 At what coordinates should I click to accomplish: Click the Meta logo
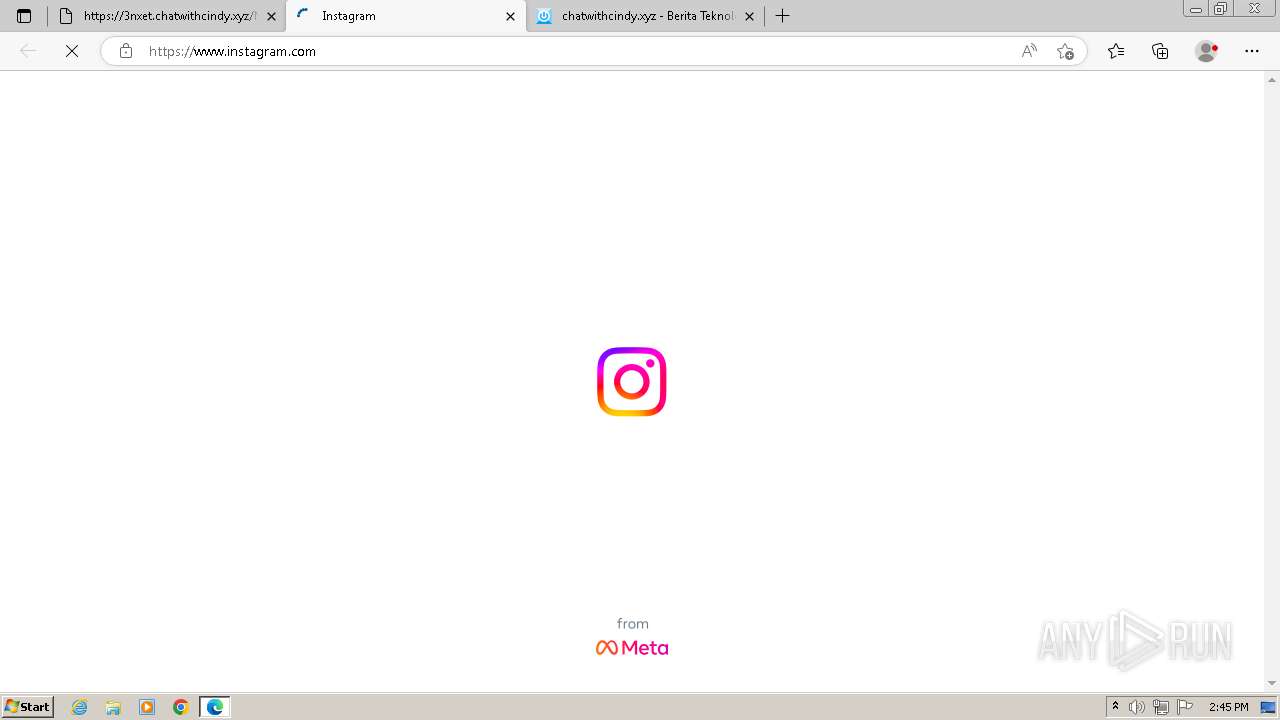click(632, 648)
